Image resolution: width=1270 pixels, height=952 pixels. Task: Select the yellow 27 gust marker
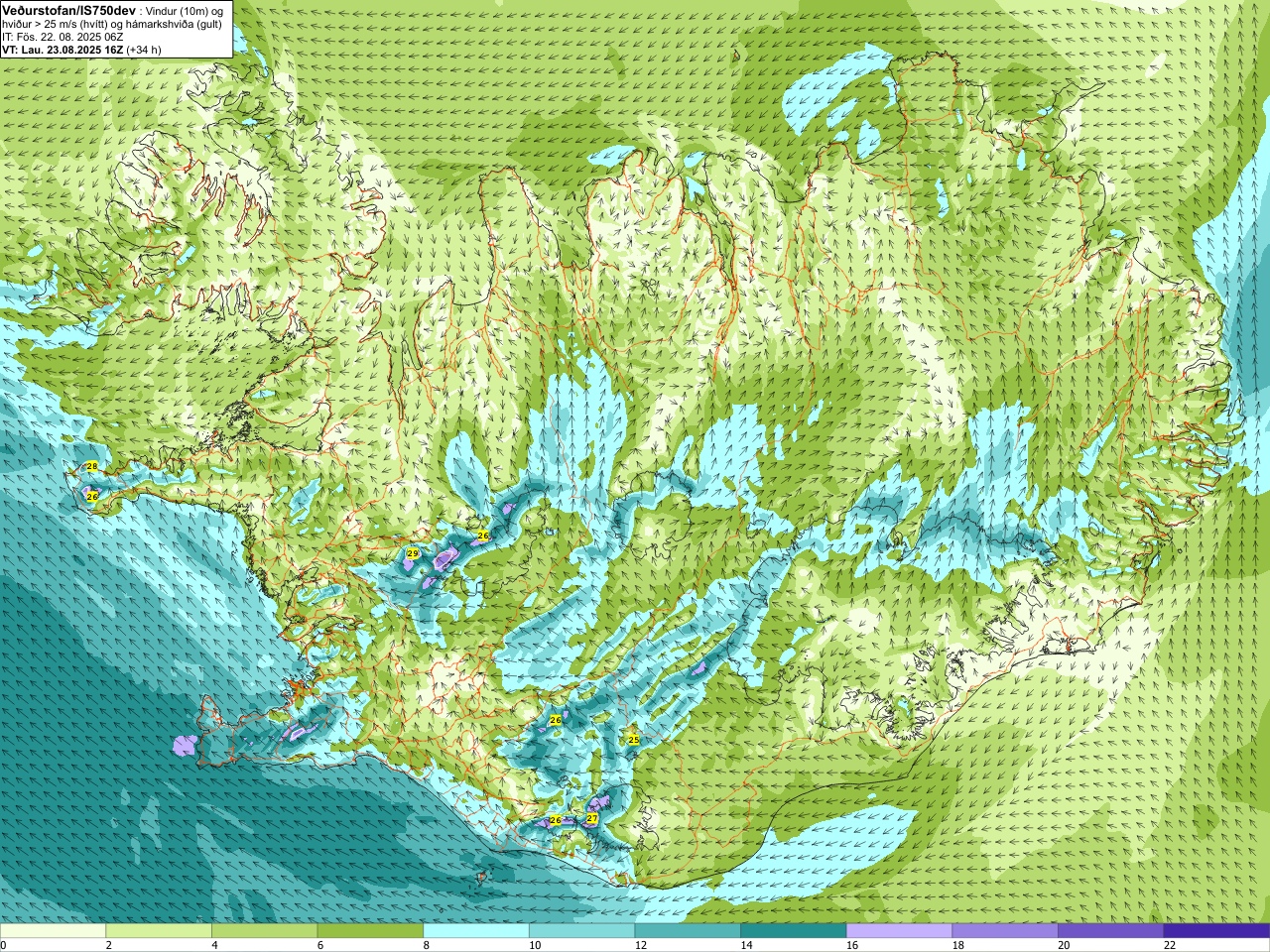pyautogui.click(x=591, y=819)
